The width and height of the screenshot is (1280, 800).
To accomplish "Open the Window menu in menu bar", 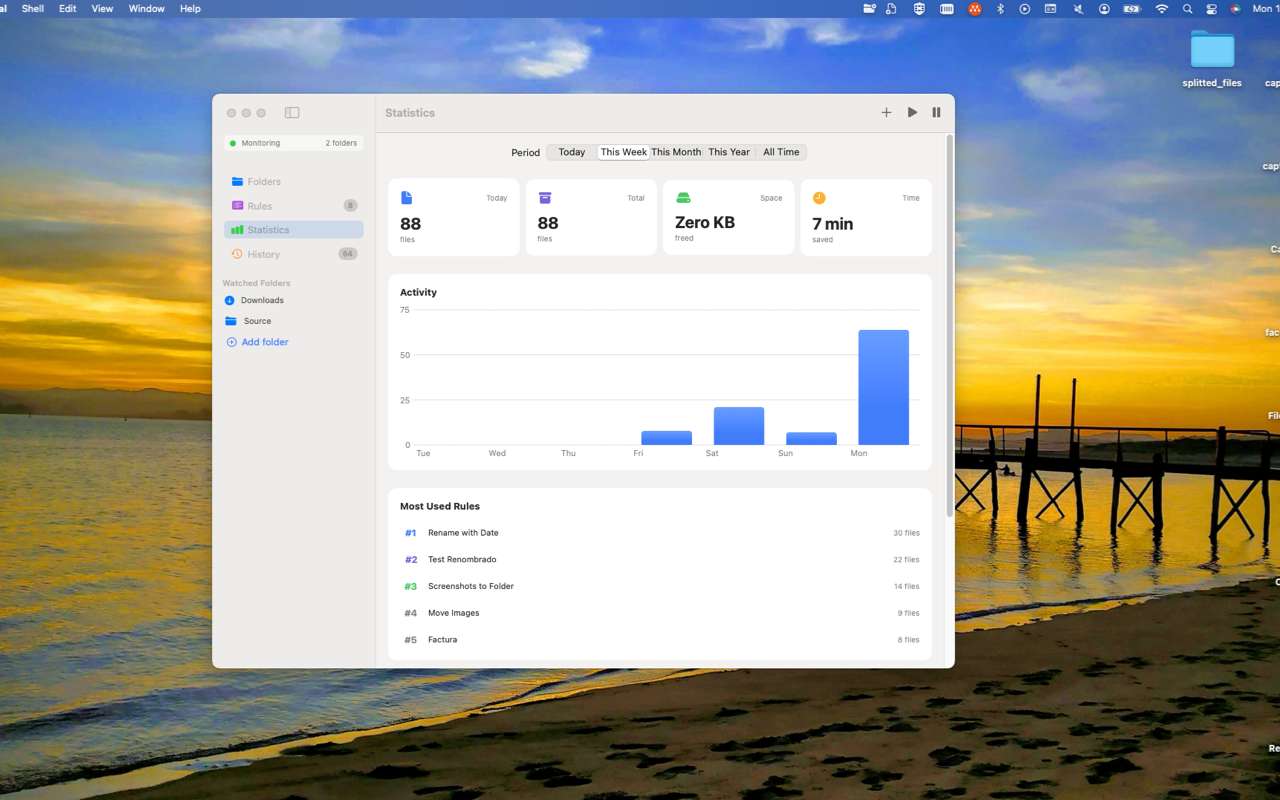I will pyautogui.click(x=146, y=8).
